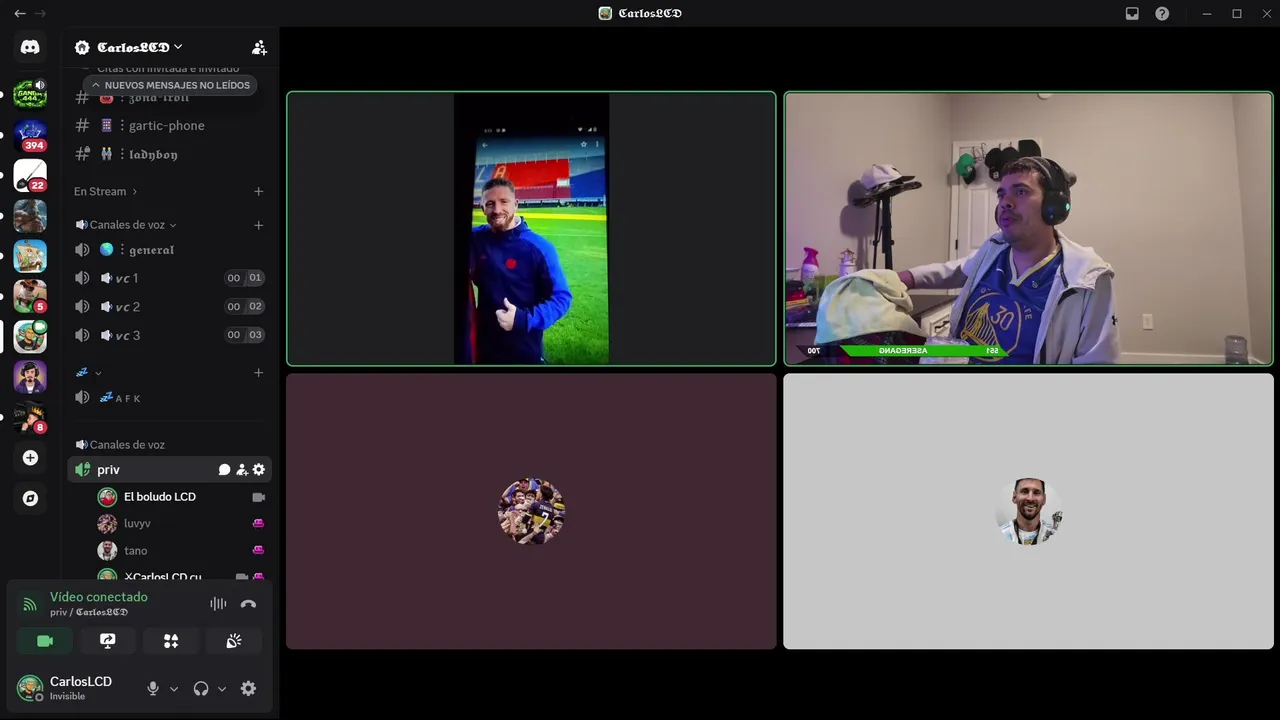The height and width of the screenshot is (720, 1280).
Task: Disconnect from voice call
Action: [x=248, y=604]
